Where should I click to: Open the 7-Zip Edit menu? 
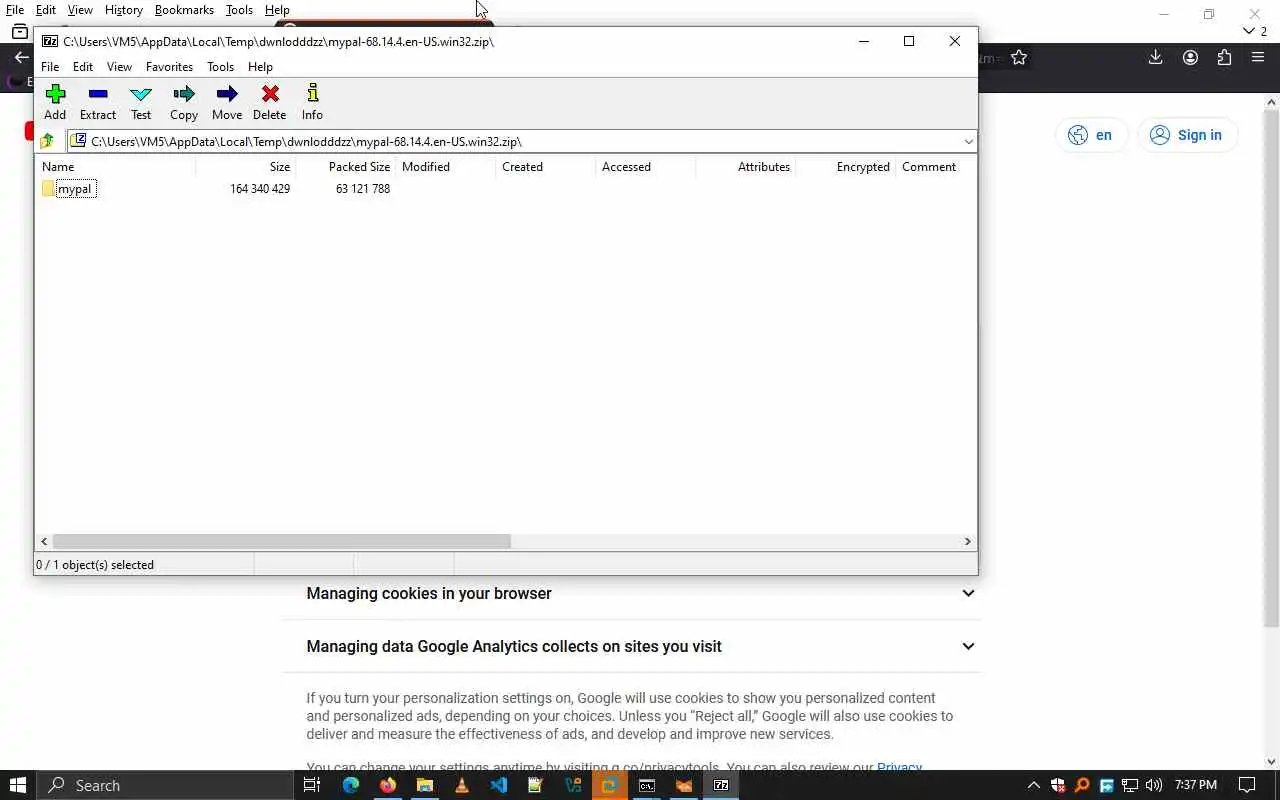coord(83,67)
